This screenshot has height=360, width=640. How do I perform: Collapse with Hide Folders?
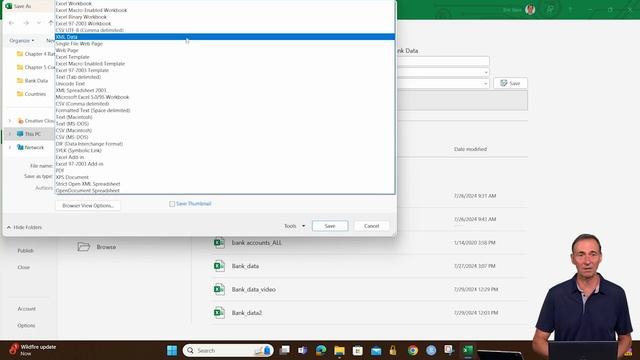tap(24, 227)
